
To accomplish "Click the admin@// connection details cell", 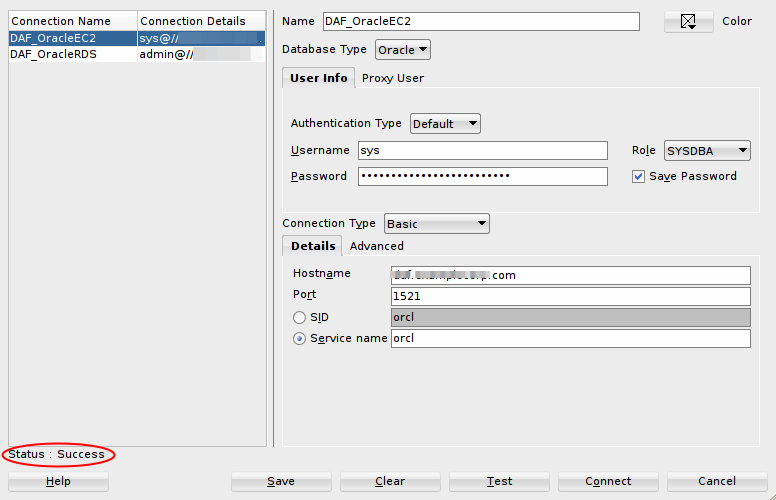I will tap(201, 54).
